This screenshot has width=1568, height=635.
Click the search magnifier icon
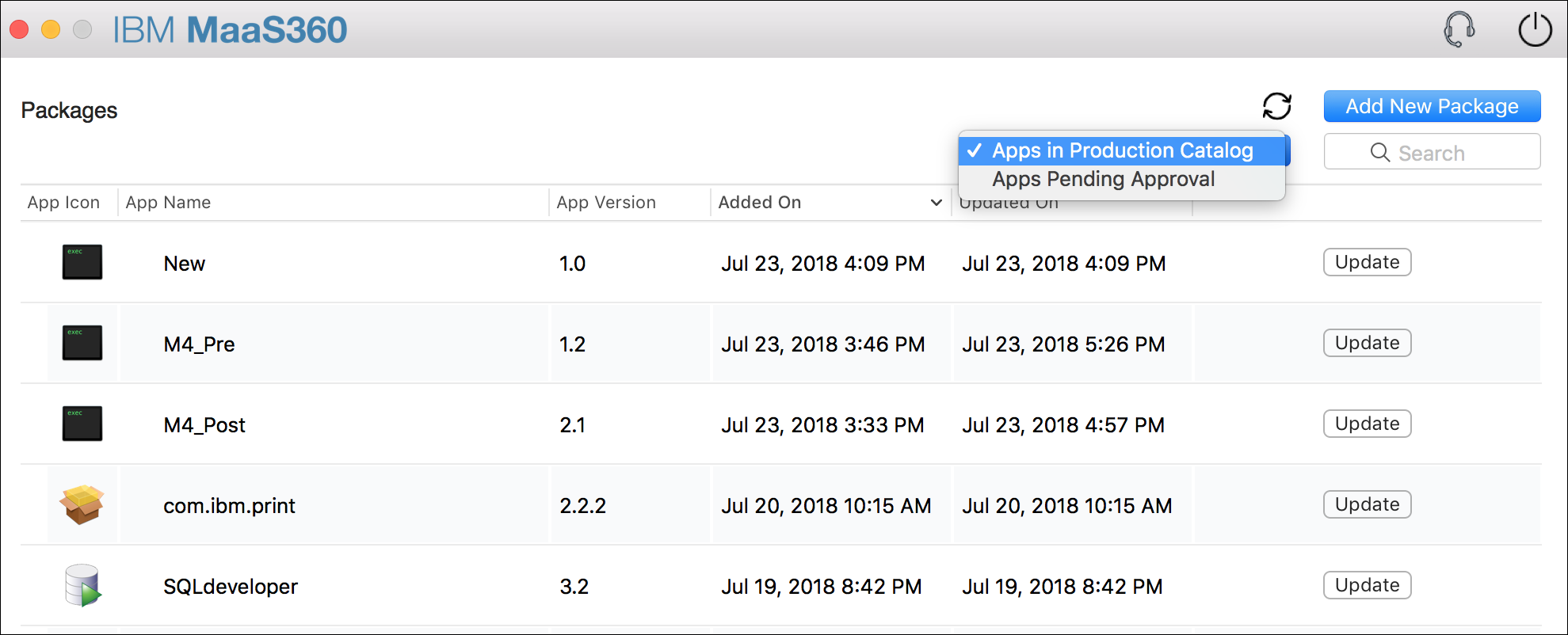point(1380,152)
